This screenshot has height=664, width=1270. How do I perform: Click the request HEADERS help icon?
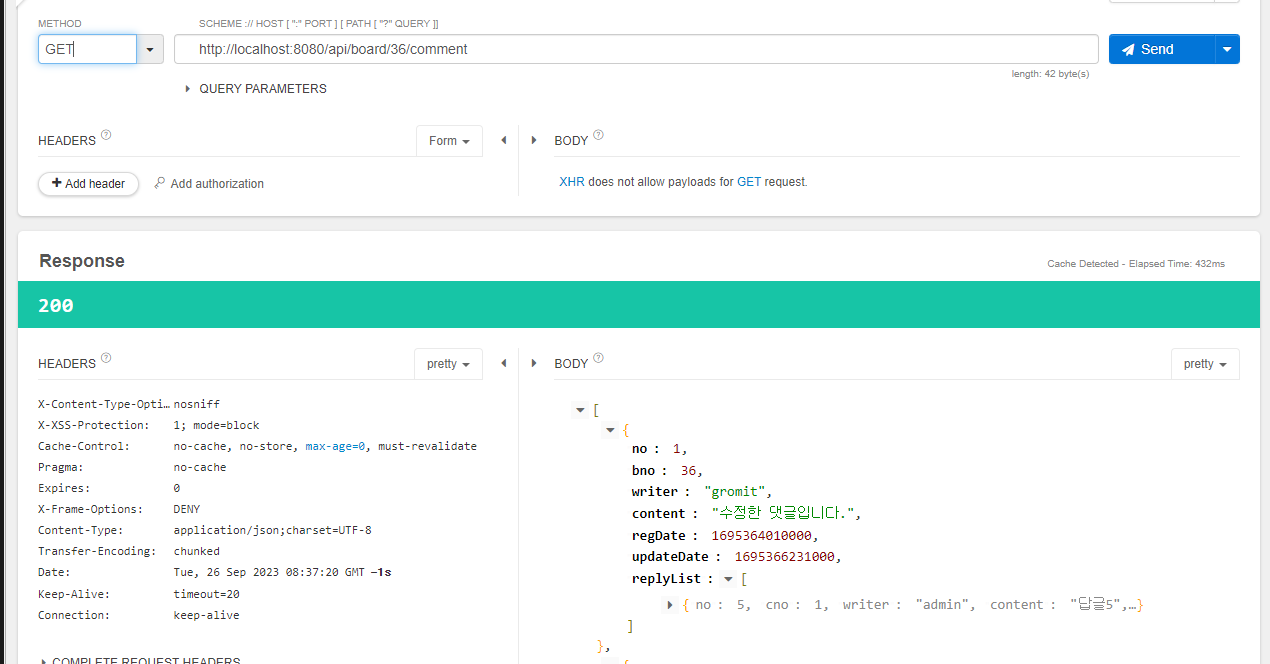[106, 135]
